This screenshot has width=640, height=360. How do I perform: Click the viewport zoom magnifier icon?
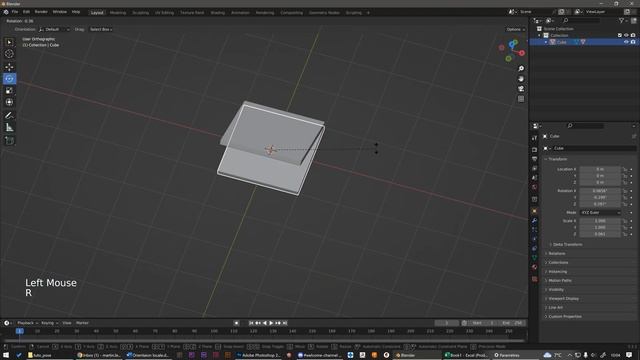(x=521, y=69)
